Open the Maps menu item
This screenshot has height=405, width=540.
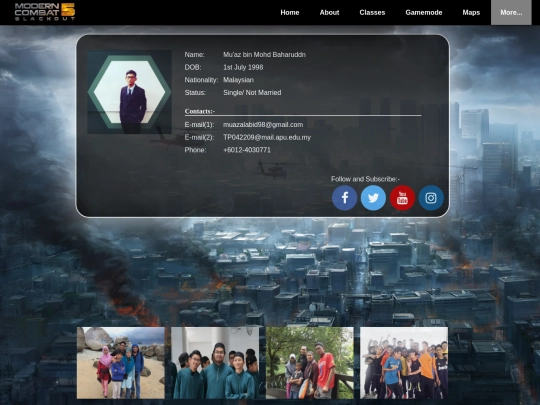(x=471, y=12)
